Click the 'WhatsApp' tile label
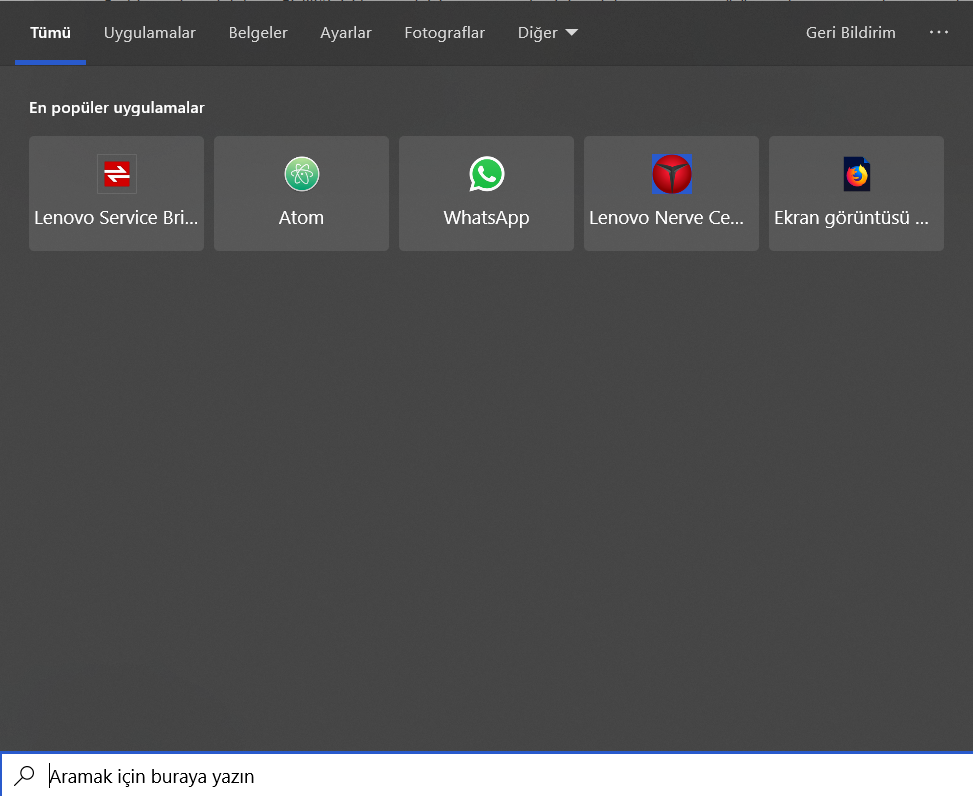 (x=486, y=218)
